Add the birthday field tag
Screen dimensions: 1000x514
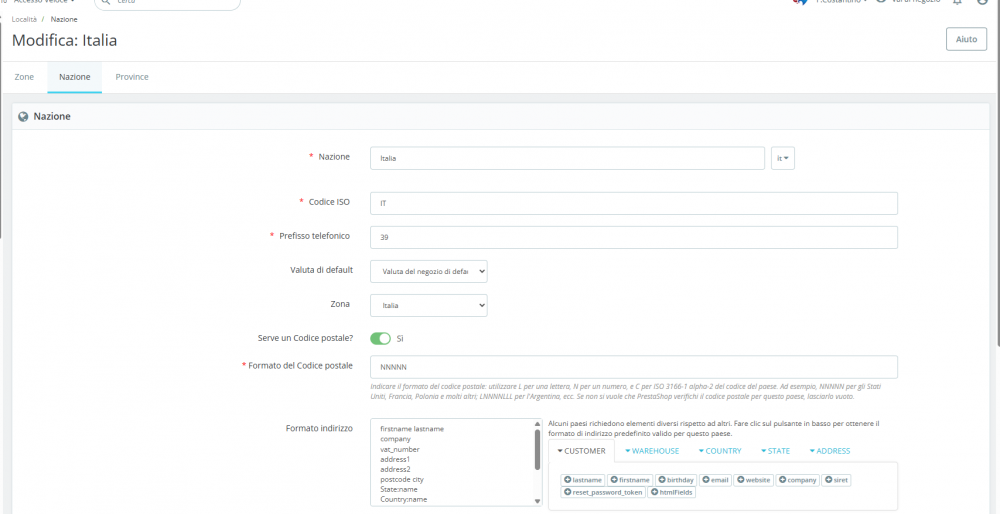676,480
